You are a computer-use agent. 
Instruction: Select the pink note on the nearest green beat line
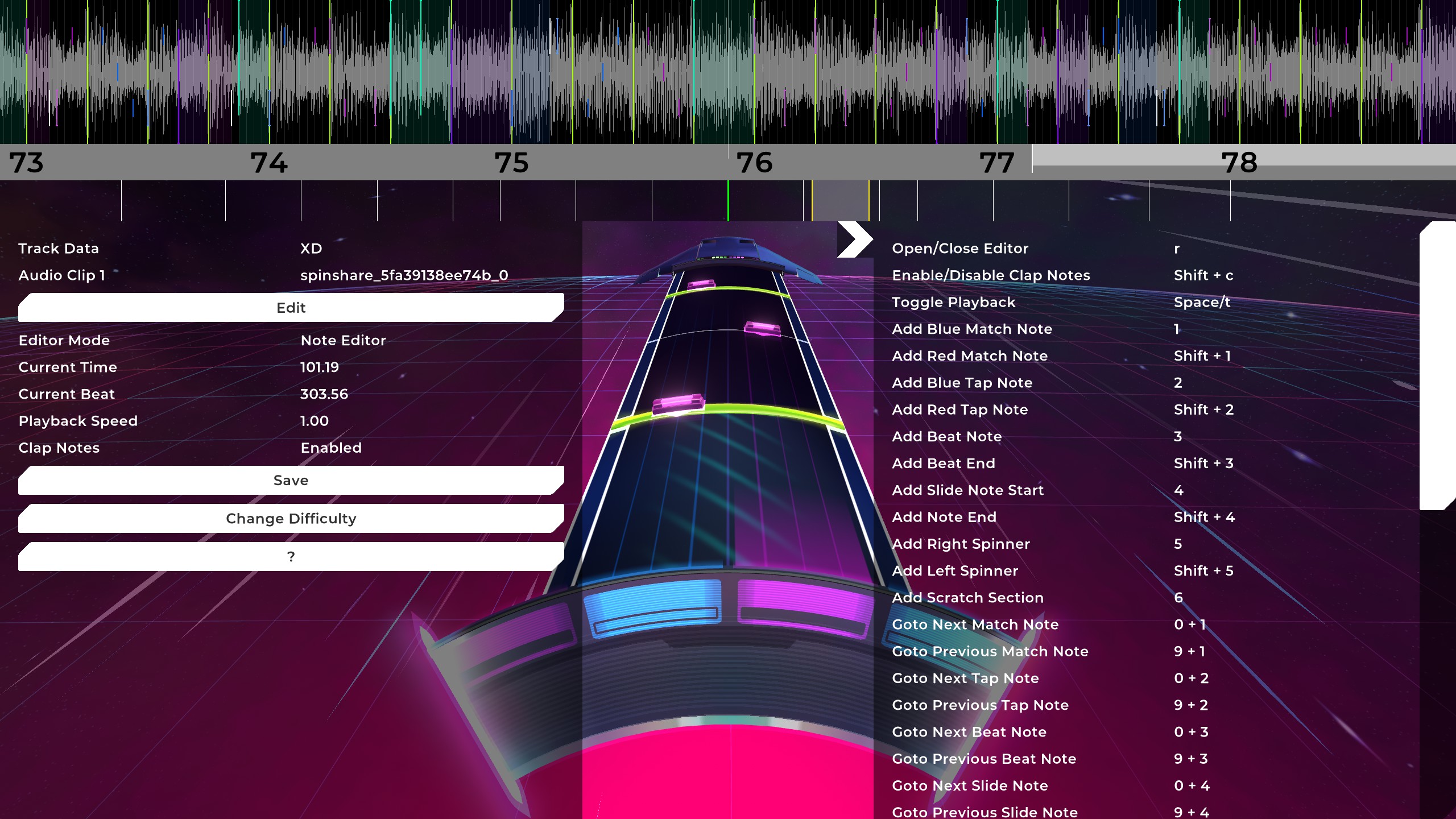coord(678,404)
